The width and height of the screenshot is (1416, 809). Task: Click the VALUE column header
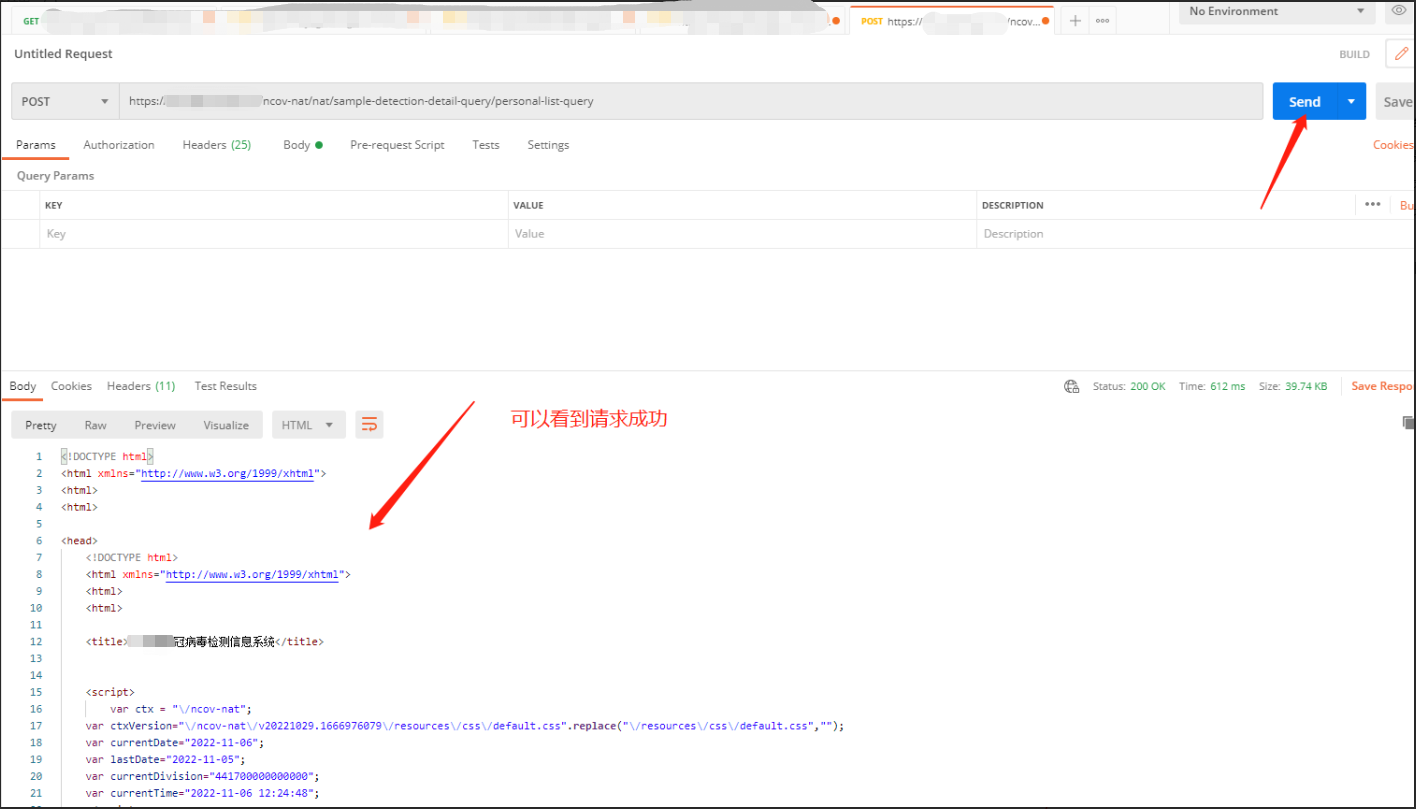coord(528,205)
